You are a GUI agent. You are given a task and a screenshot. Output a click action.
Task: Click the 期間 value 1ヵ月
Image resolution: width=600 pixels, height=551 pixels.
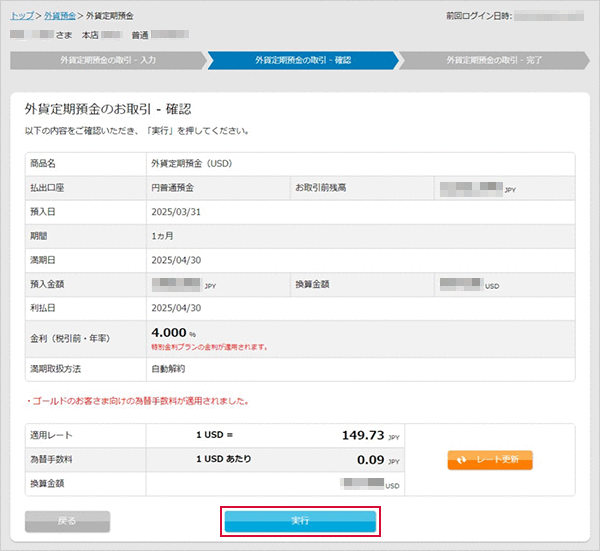(163, 236)
